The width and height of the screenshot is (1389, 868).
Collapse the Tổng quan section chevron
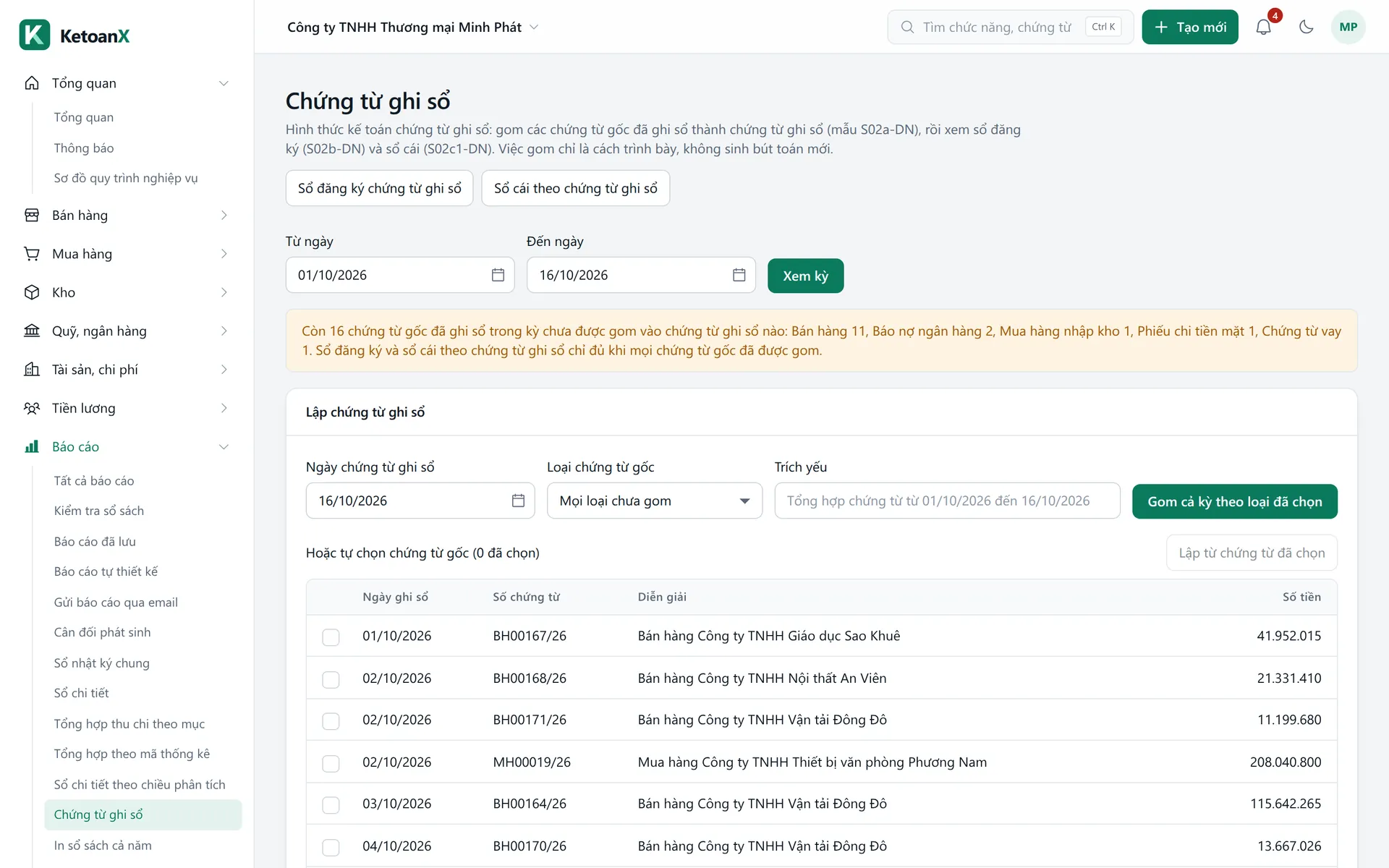click(224, 83)
